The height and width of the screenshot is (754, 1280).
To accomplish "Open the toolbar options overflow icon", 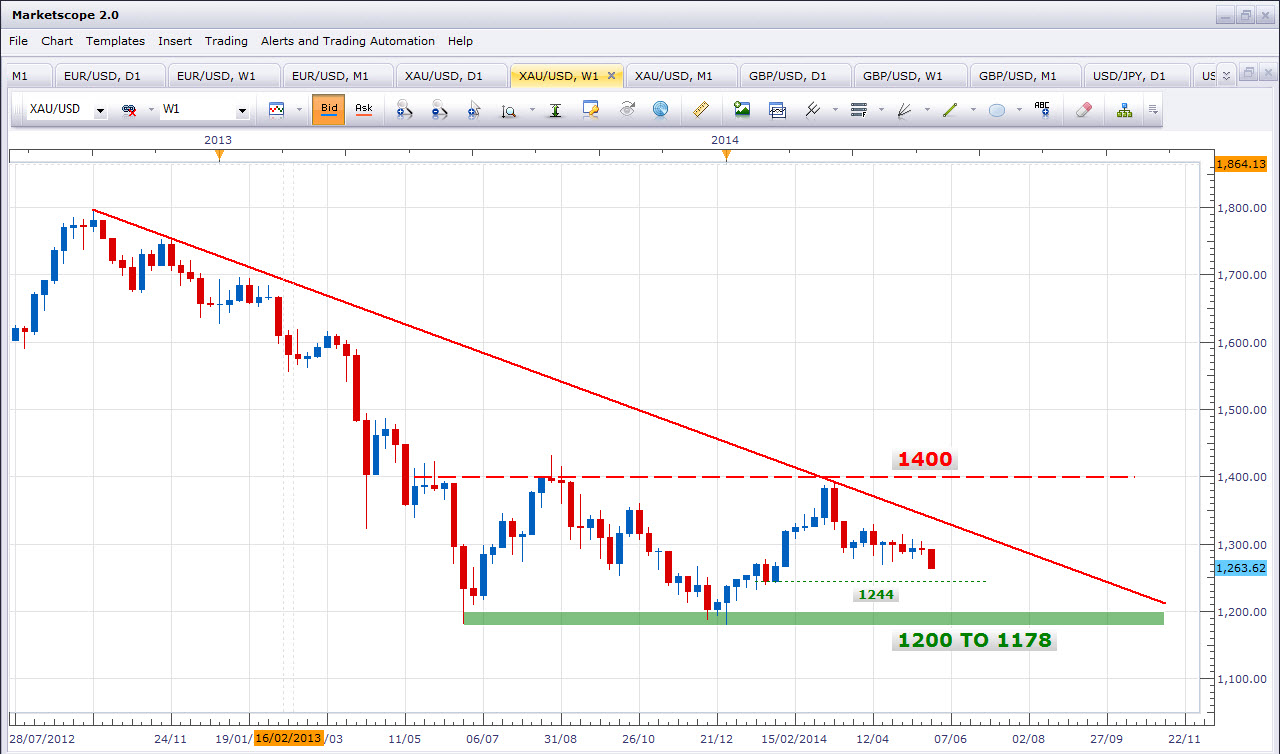I will point(1152,110).
